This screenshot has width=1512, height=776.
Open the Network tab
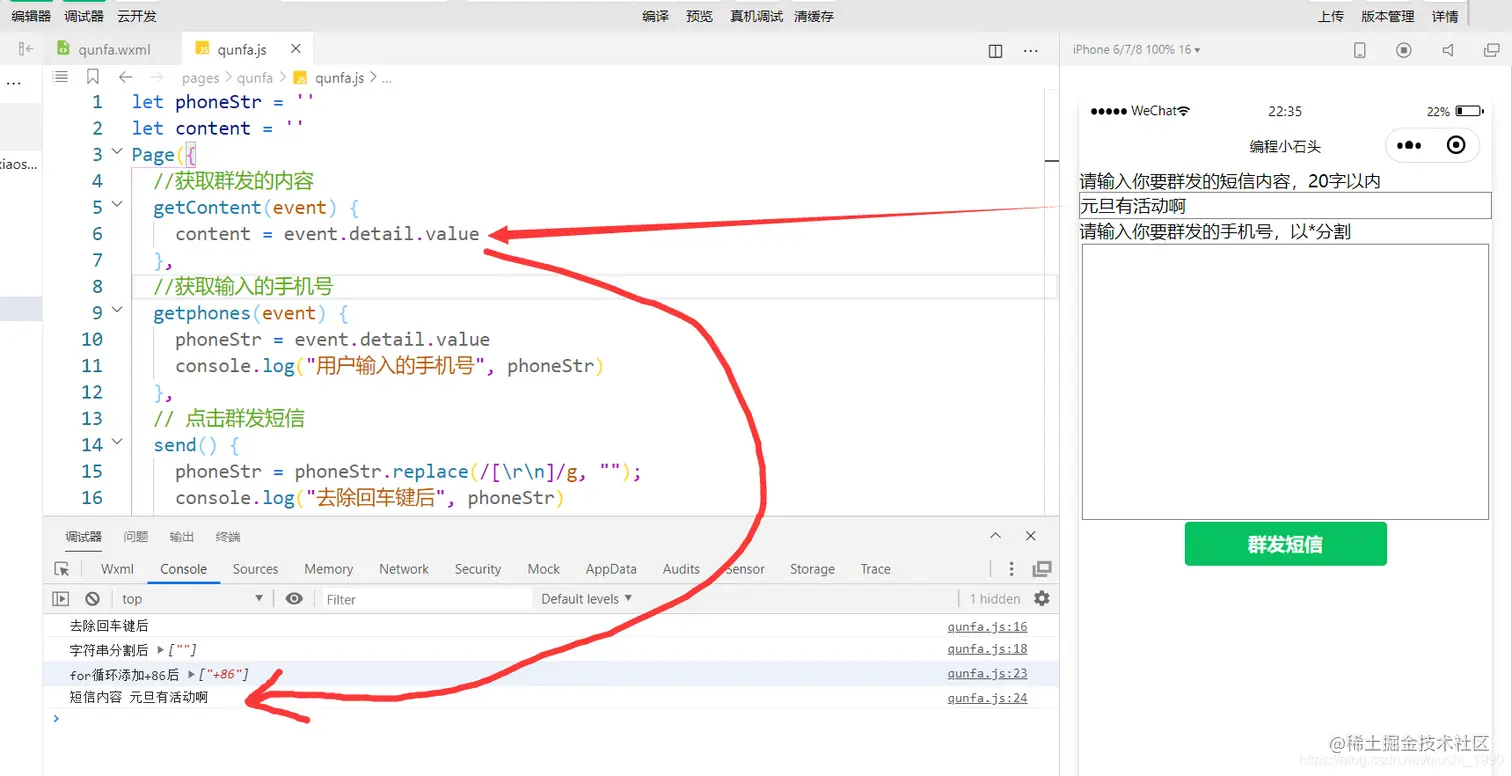[404, 569]
